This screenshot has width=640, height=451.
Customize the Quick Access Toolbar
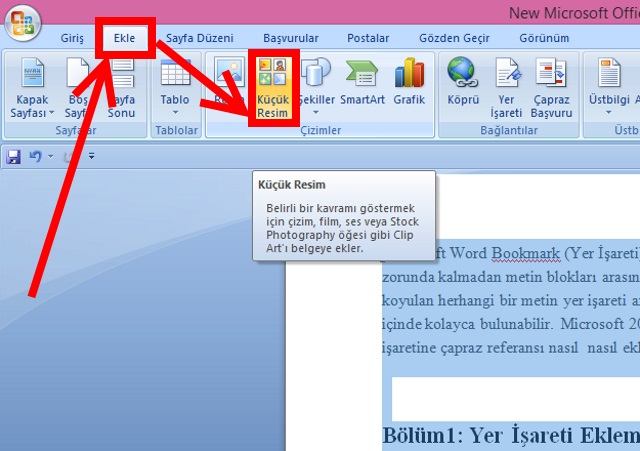coord(91,156)
